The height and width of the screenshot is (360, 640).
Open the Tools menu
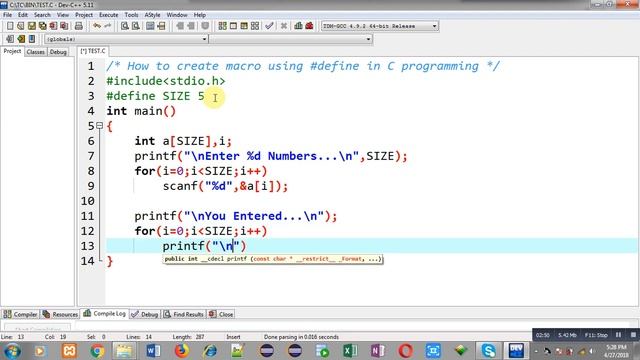pos(131,15)
